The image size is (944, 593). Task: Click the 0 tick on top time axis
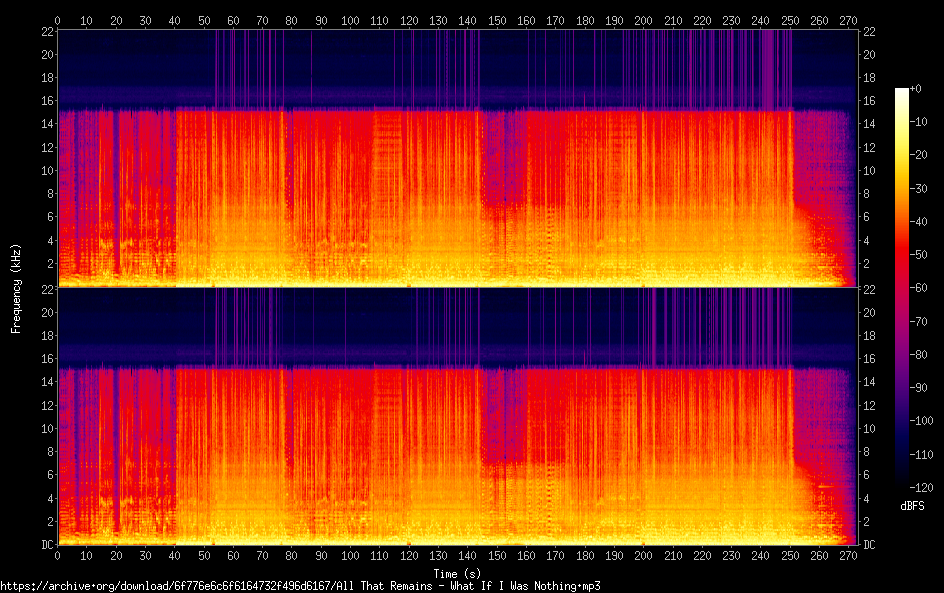pos(58,19)
